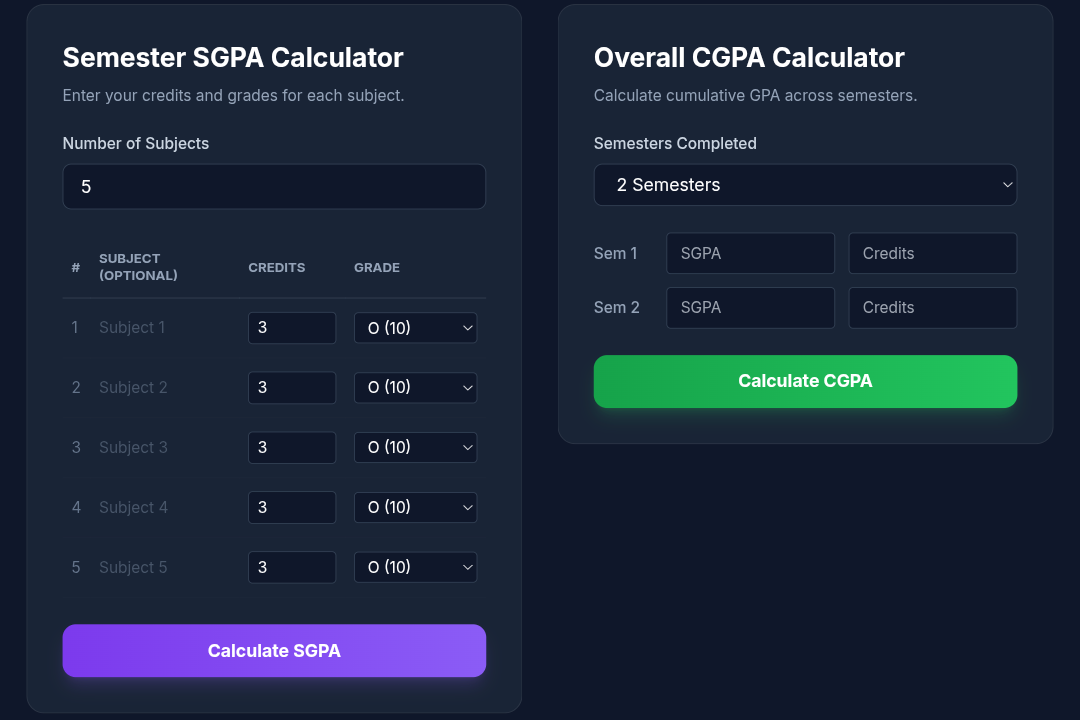
Task: Open the grade dropdown for Subject 3
Action: point(415,448)
